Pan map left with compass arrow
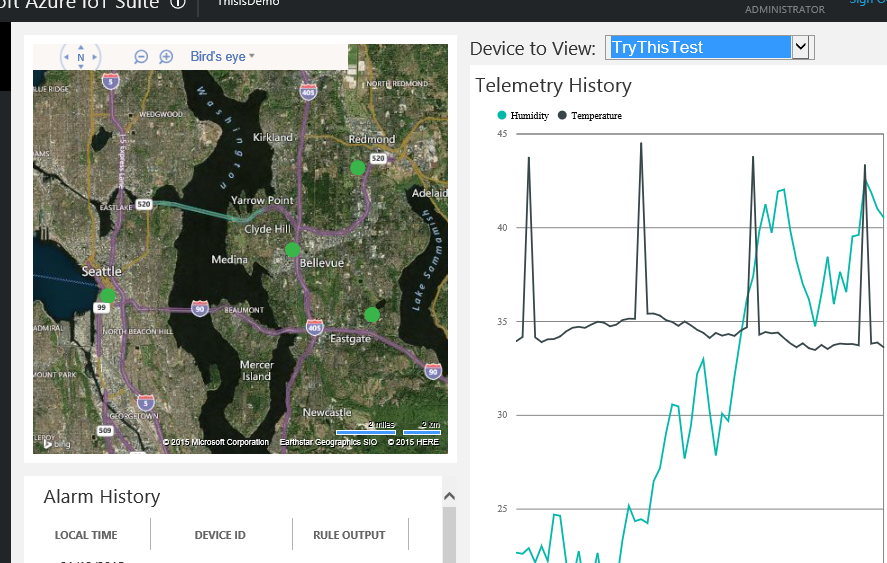Screen dimensions: 887x563 coord(66,57)
